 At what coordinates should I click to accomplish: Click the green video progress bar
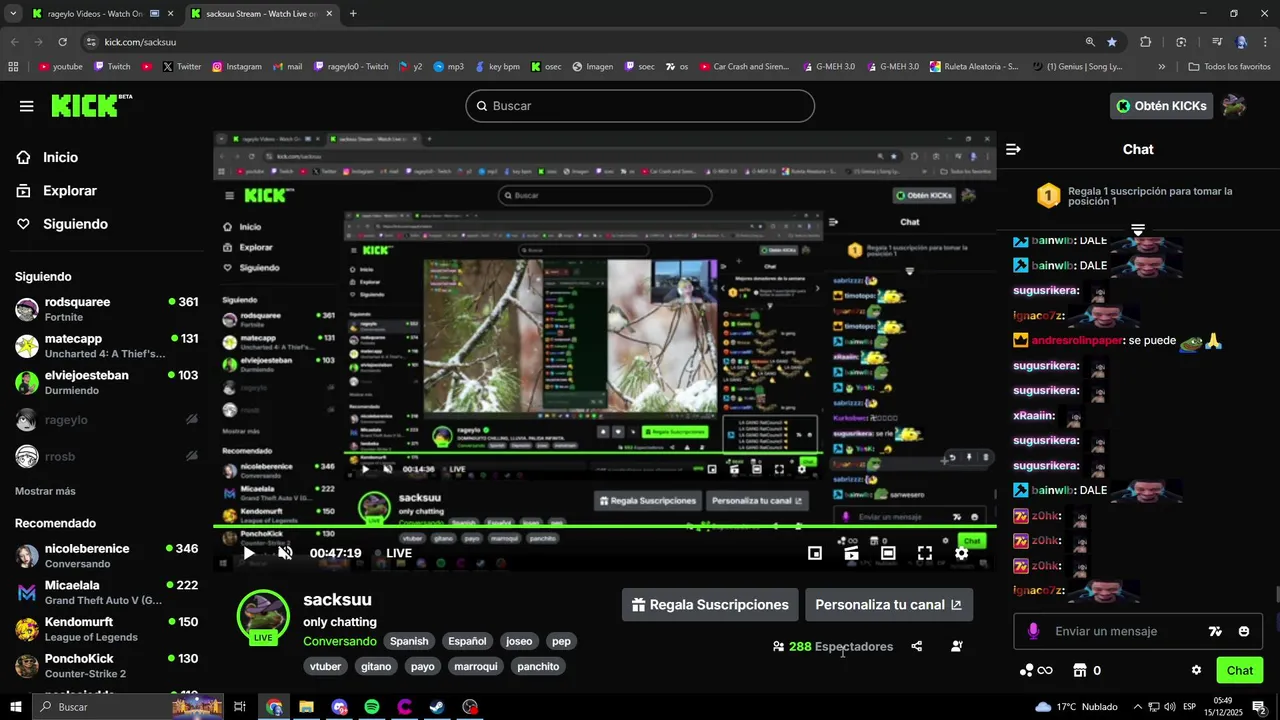click(604, 527)
